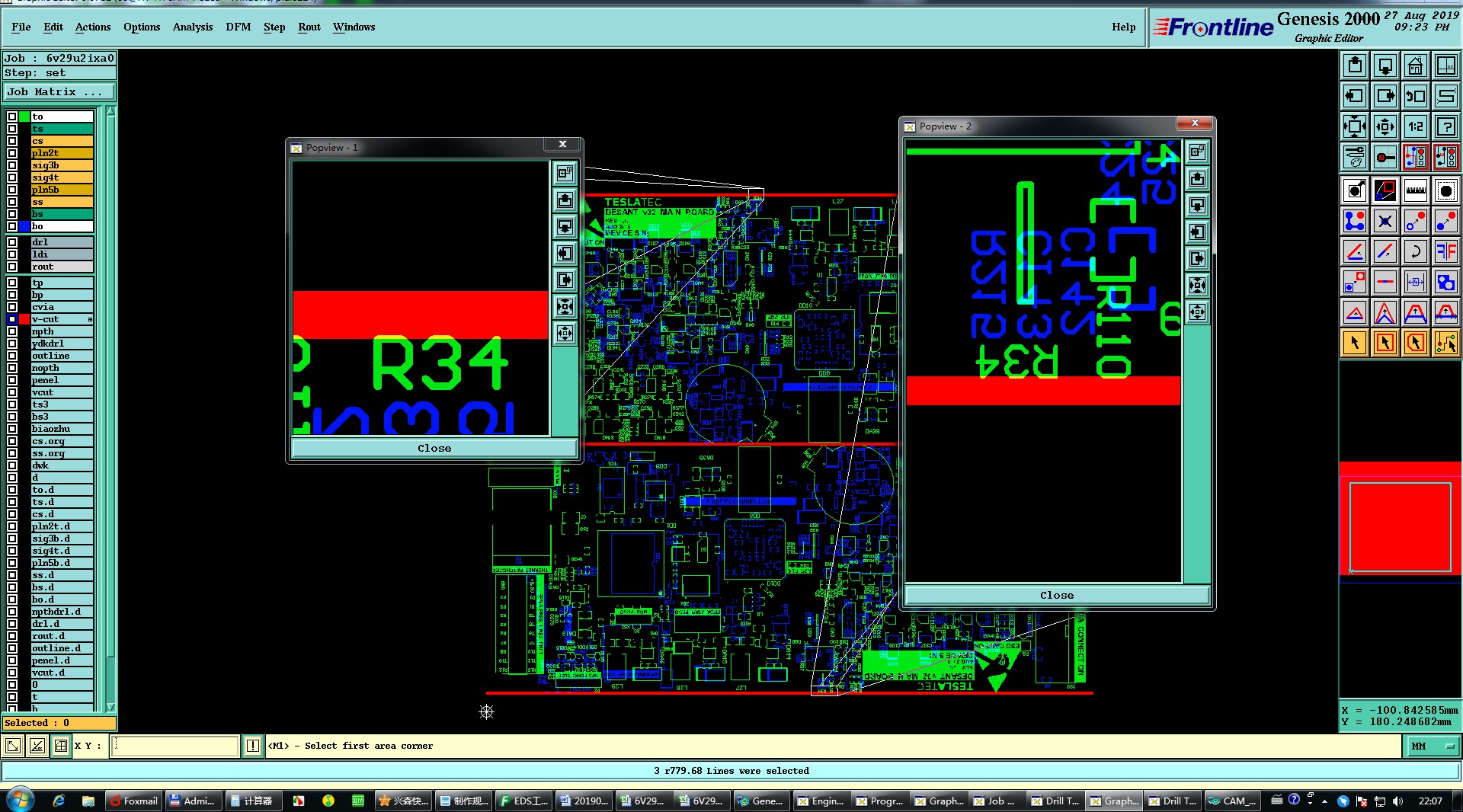Select the polygon area select tool
This screenshot has height=812, width=1463.
click(1416, 343)
